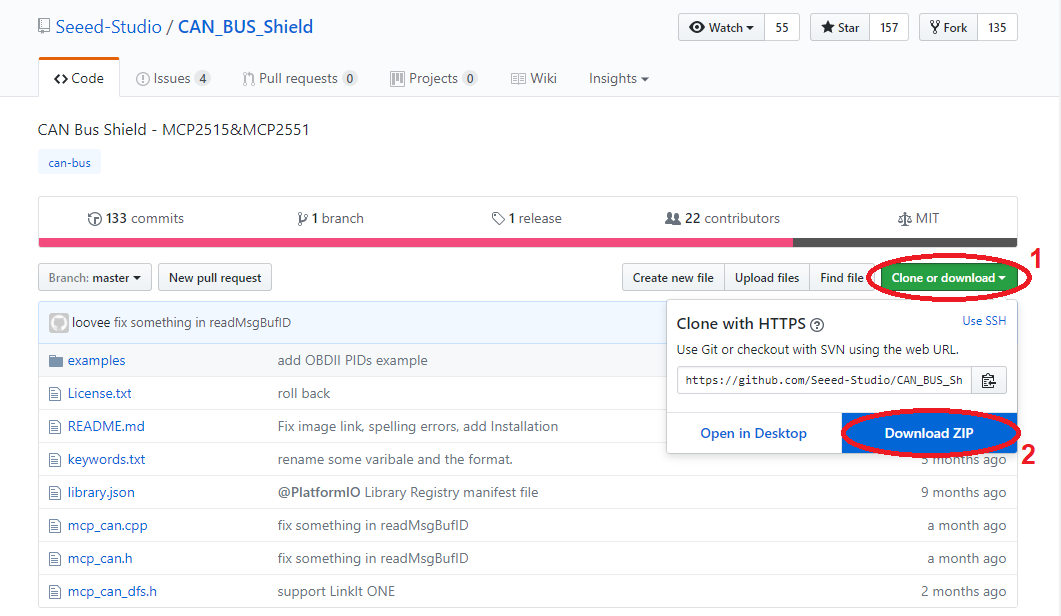Switch to the Issues tab
The width and height of the screenshot is (1061, 616).
173,79
